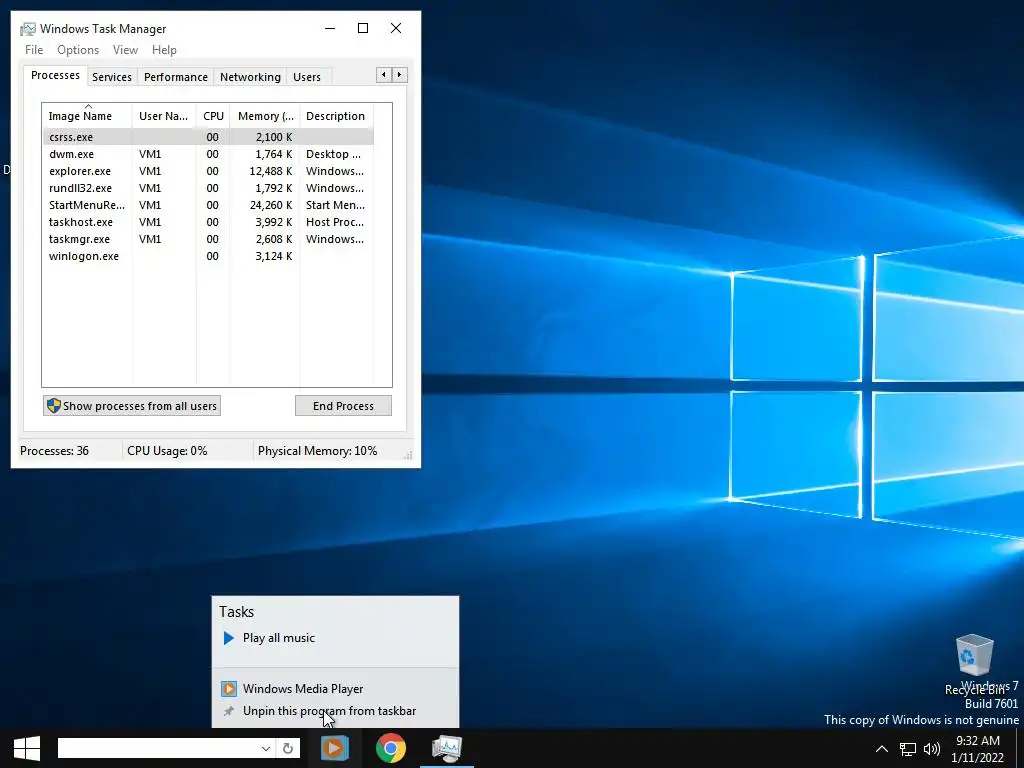The width and height of the screenshot is (1024, 768).
Task: Open the clock showing 9:32 AM
Action: pos(977,749)
